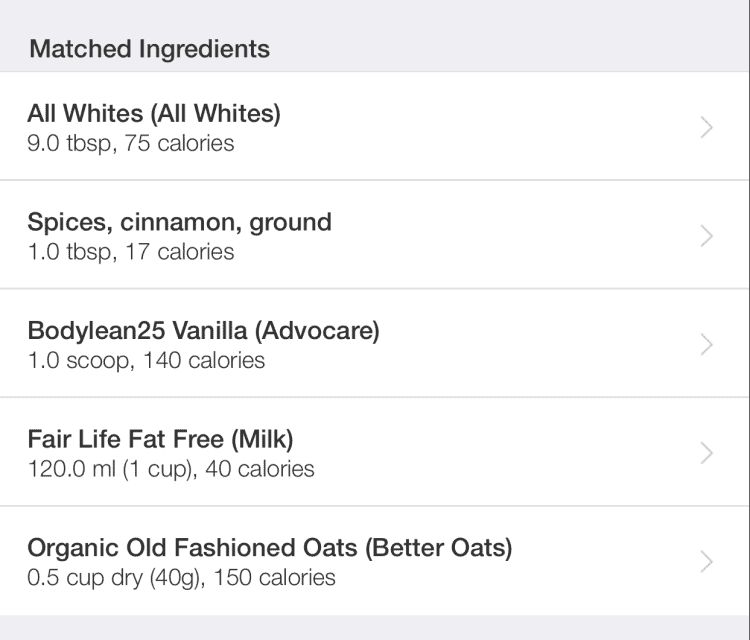750x640 pixels.
Task: Tap the 120.0 ml (1 cup) serving
Action: [x=110, y=469]
